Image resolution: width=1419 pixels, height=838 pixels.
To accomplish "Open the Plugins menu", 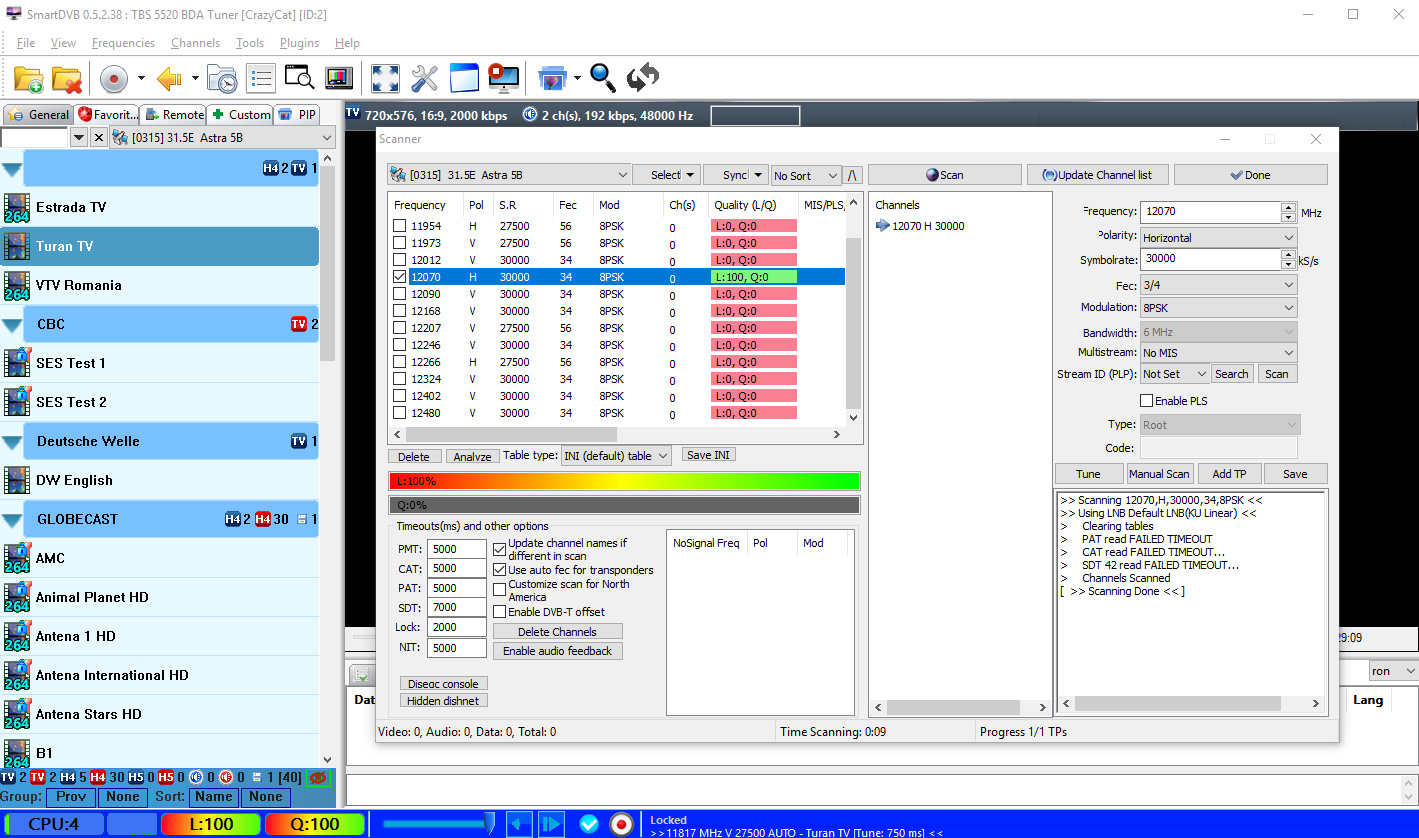I will click(x=299, y=43).
